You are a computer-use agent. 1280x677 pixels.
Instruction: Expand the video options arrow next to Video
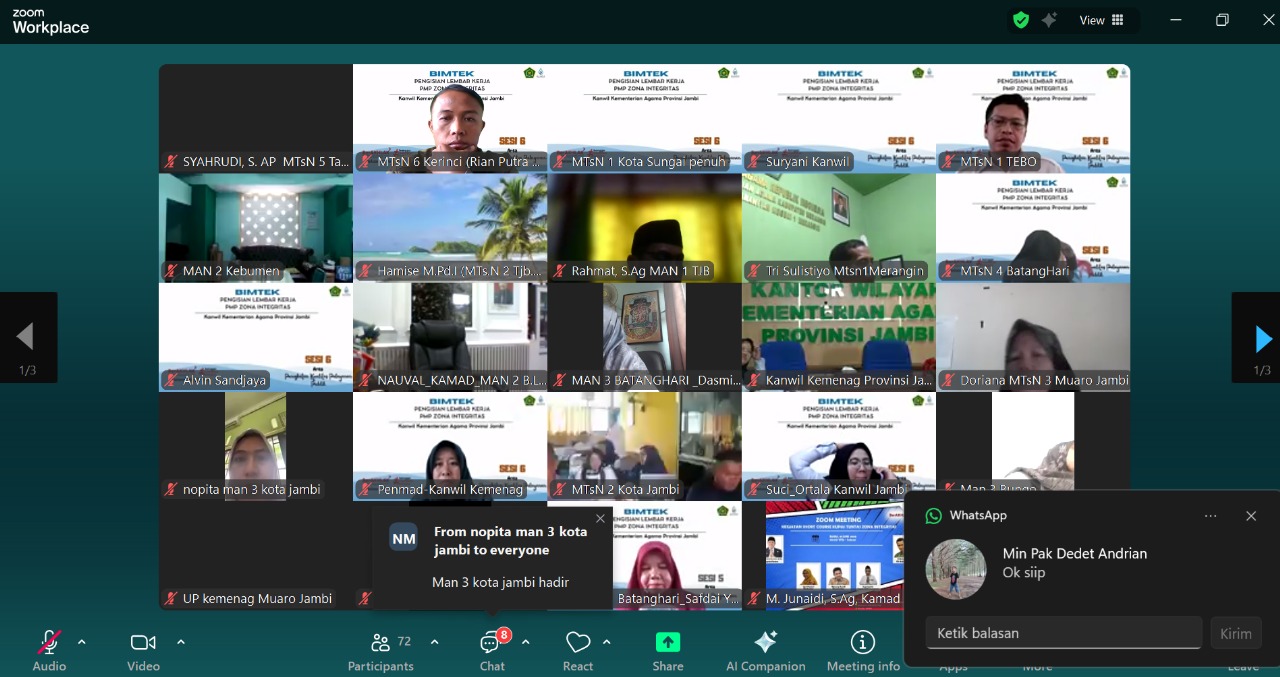(x=181, y=642)
